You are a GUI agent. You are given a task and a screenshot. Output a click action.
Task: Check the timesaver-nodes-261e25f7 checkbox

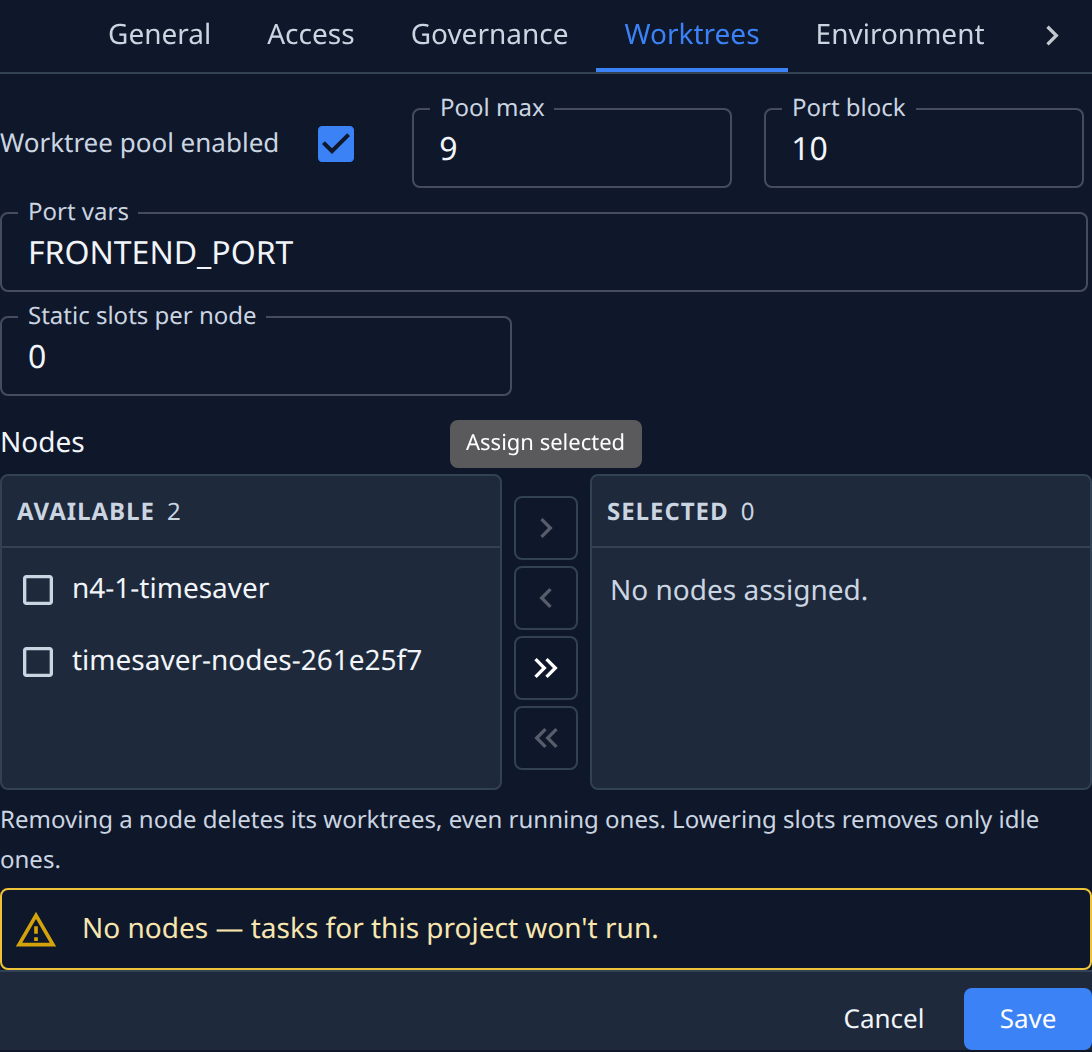(x=38, y=661)
